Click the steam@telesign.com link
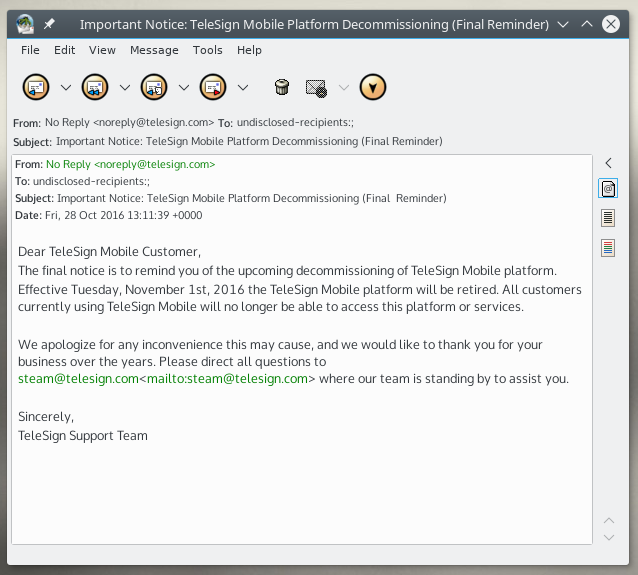Screen dimensions: 638x575 (x=79, y=379)
